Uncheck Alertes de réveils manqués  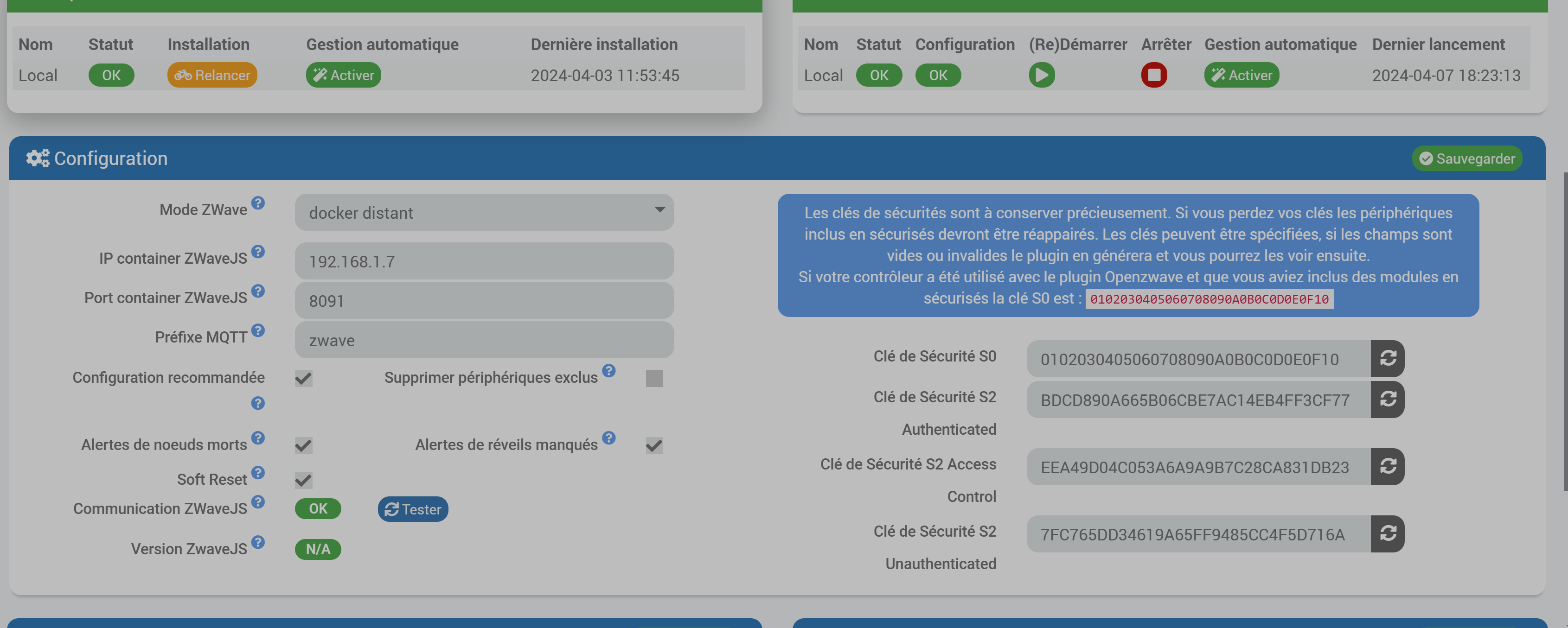pos(654,445)
